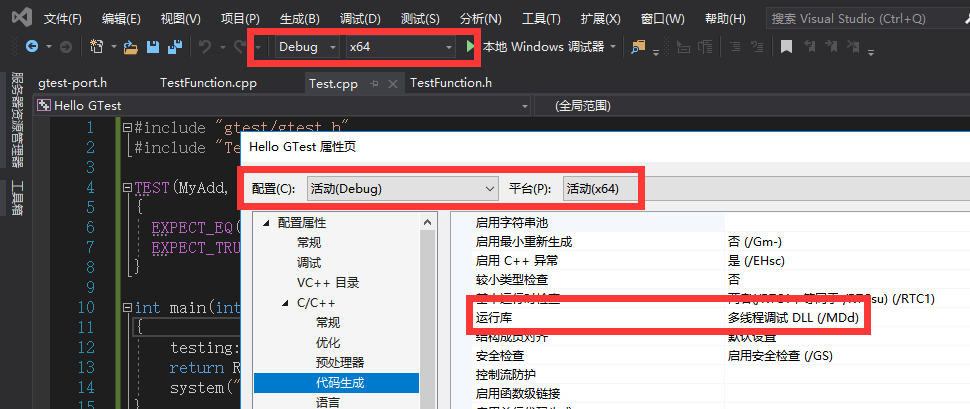Click the undo arrow icon
This screenshot has width=970, height=409.
tap(205, 46)
